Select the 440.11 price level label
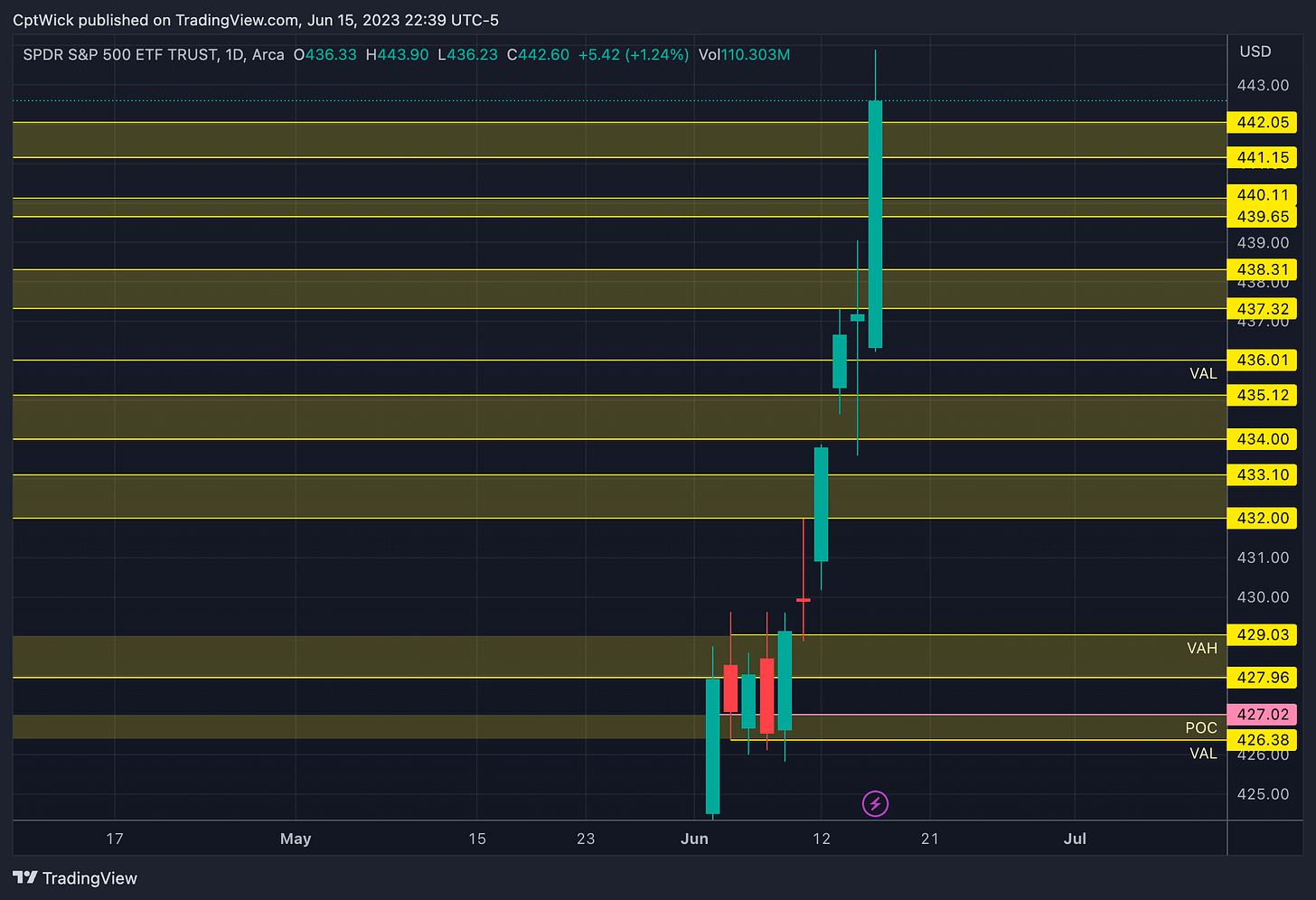 coord(1262,195)
